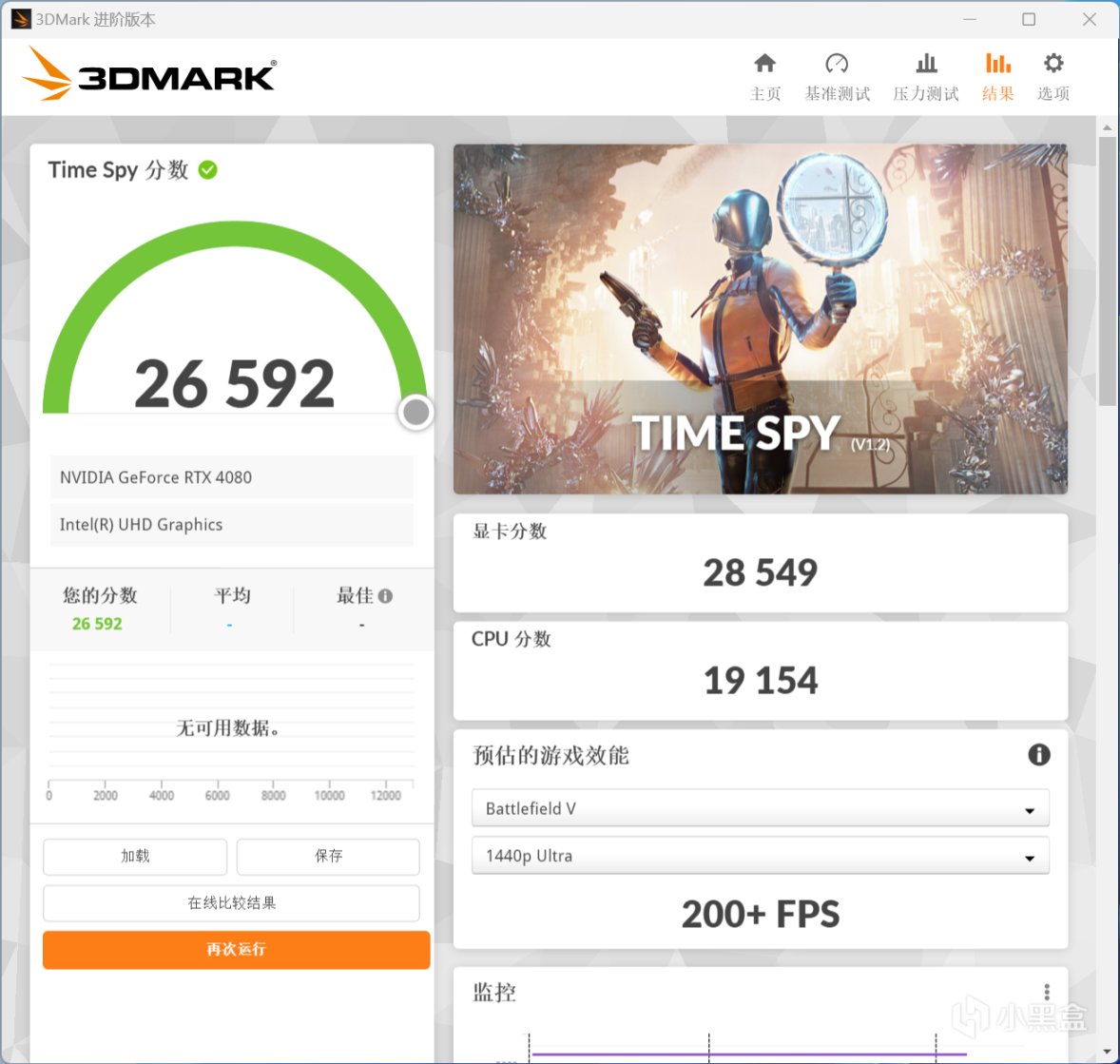
Task: Click the gray gauge end knob
Action: (415, 413)
